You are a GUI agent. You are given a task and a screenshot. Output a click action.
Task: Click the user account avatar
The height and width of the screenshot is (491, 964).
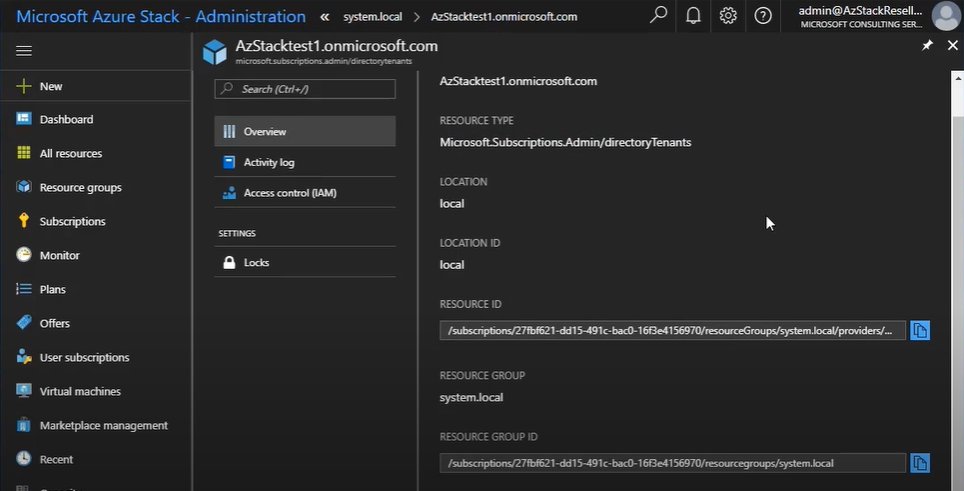click(x=945, y=17)
